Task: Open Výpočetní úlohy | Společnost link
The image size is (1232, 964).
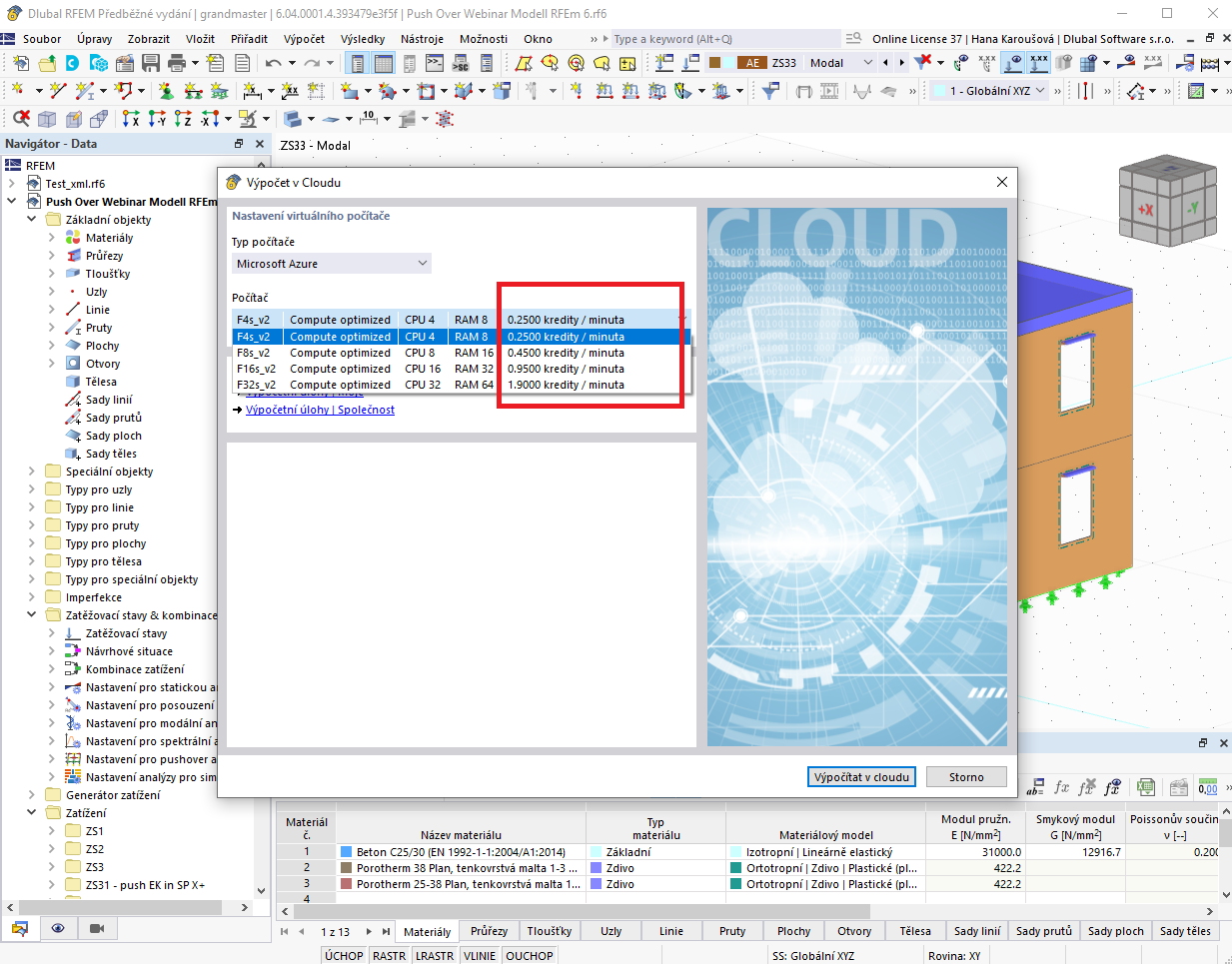Action: click(x=320, y=410)
